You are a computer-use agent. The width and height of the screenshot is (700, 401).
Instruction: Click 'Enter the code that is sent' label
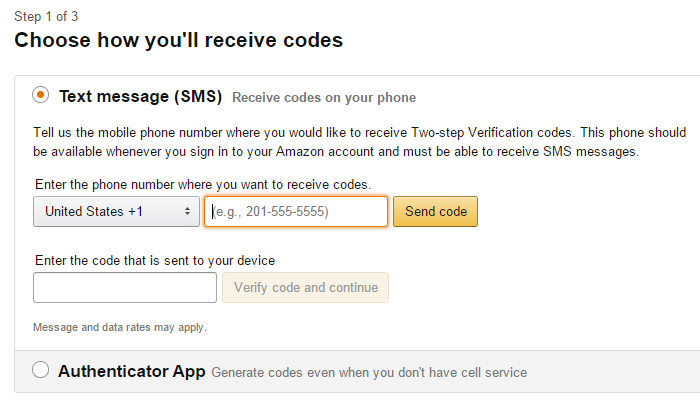pyautogui.click(x=155, y=260)
